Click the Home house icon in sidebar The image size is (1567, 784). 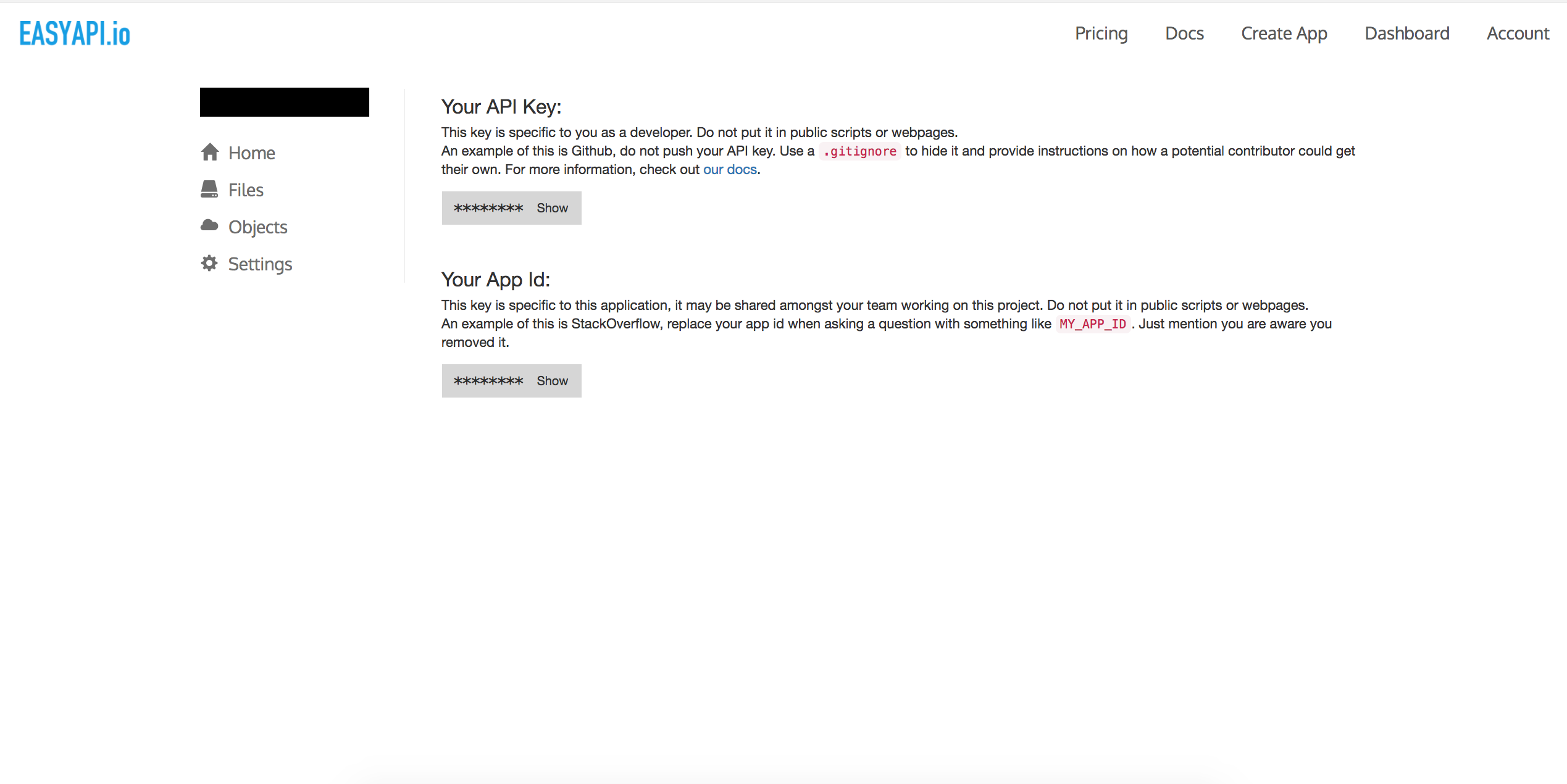pyautogui.click(x=210, y=152)
